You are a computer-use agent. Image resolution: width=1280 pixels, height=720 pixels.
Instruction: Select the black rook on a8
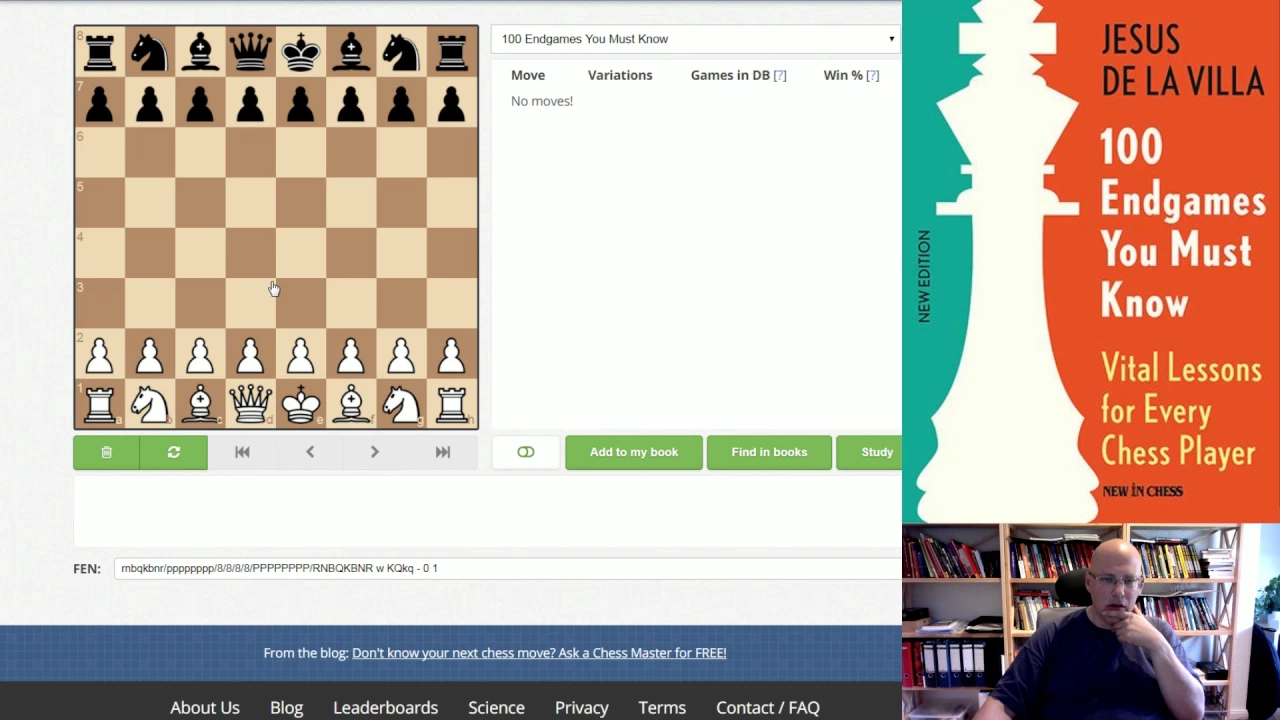pos(100,52)
